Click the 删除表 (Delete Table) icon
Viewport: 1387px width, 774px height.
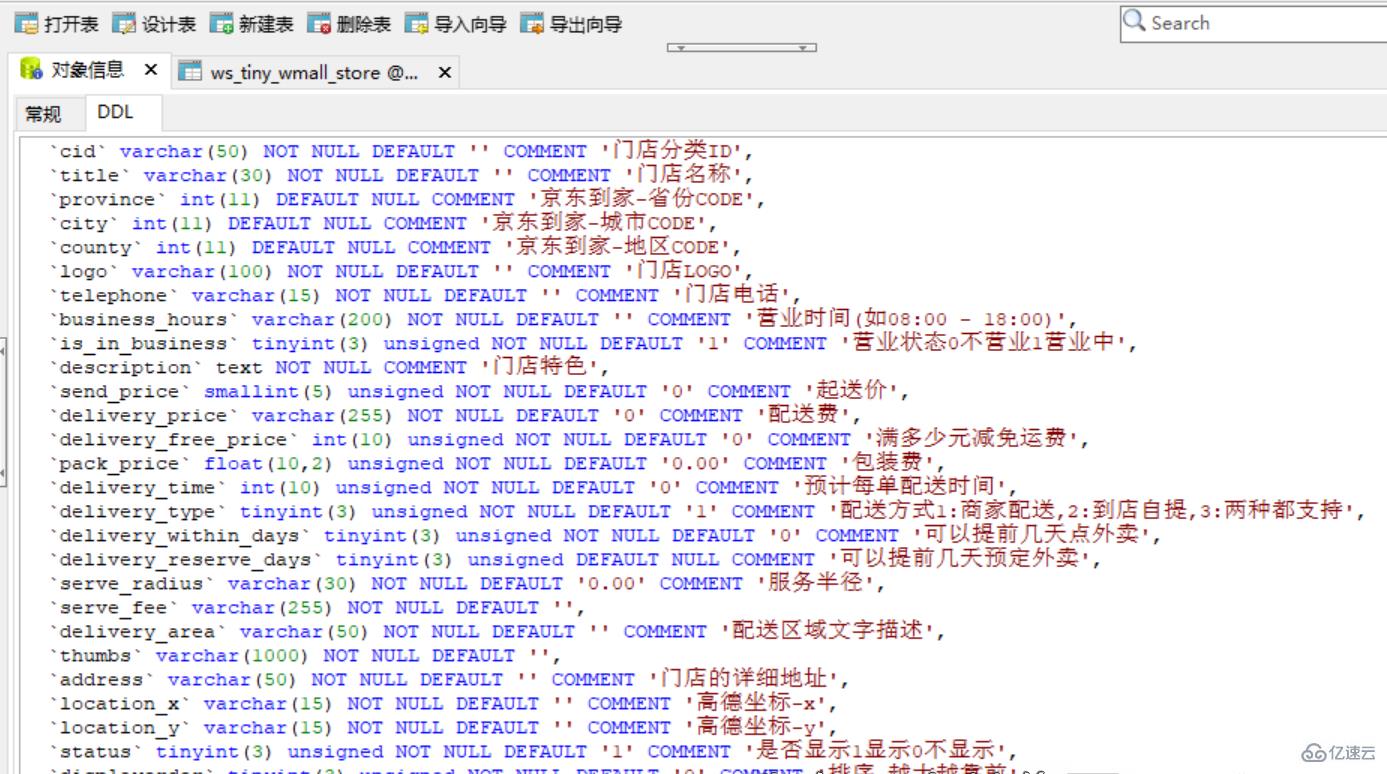pyautogui.click(x=319, y=24)
